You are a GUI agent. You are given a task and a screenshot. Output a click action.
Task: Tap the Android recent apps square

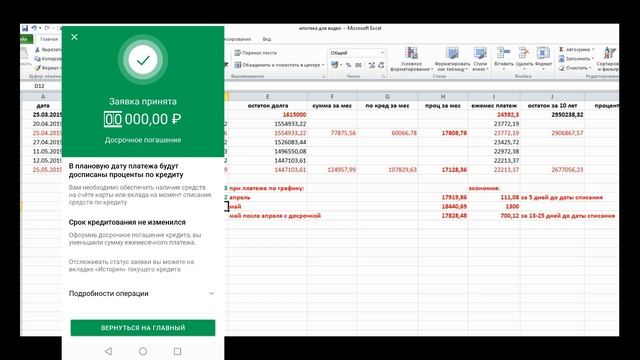coord(177,351)
